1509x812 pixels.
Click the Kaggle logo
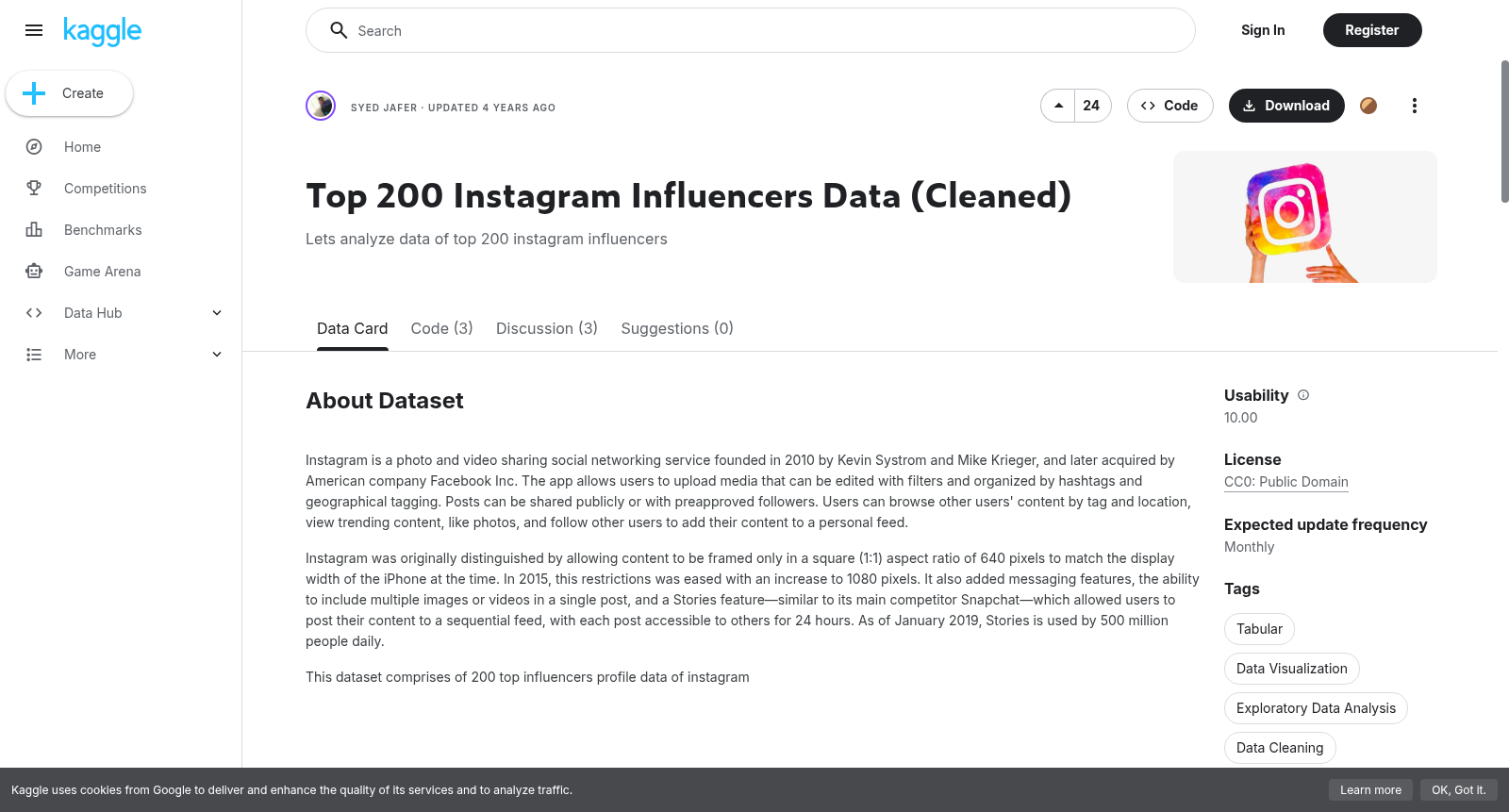pyautogui.click(x=102, y=31)
